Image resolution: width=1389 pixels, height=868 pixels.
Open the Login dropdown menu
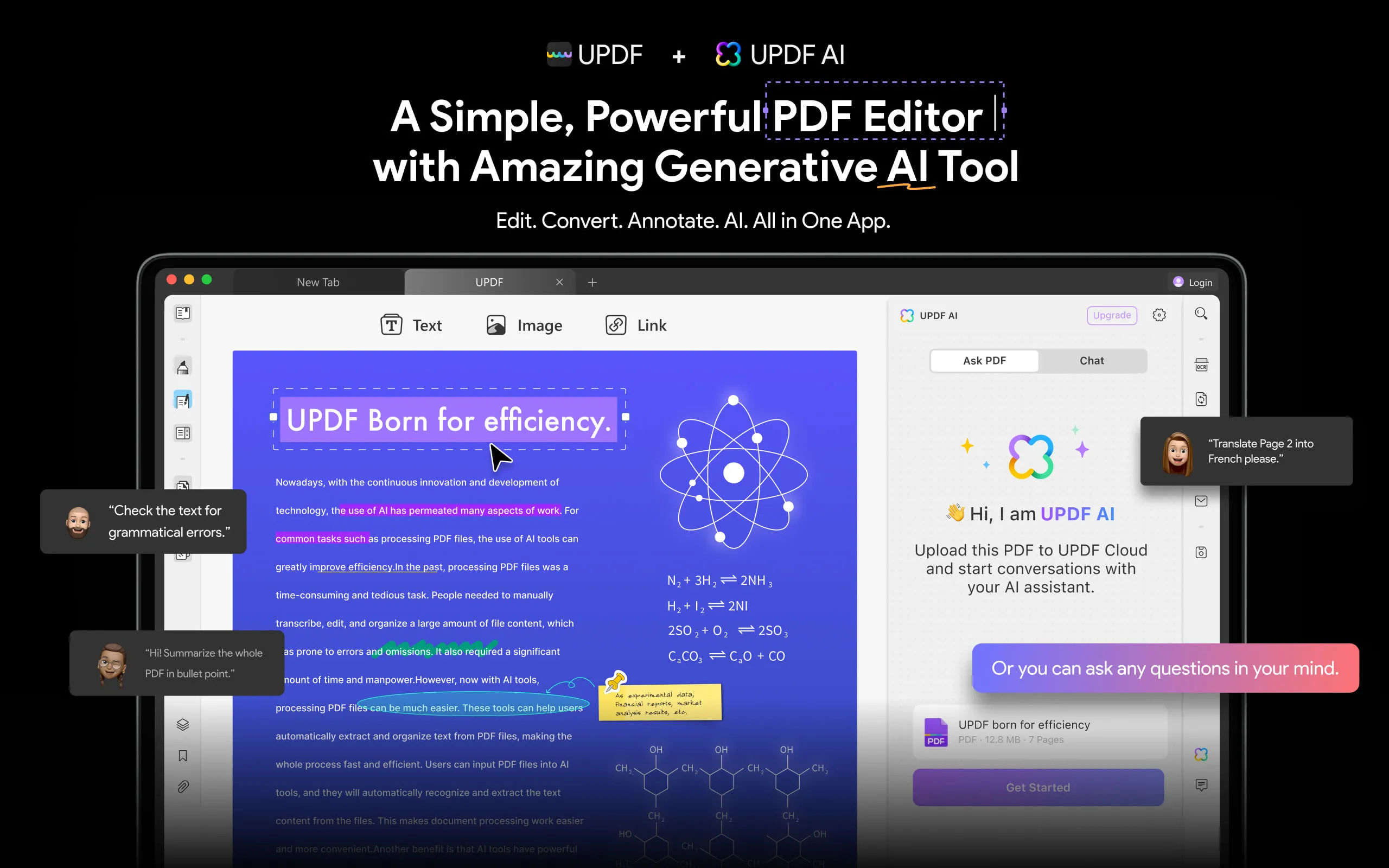point(1192,281)
